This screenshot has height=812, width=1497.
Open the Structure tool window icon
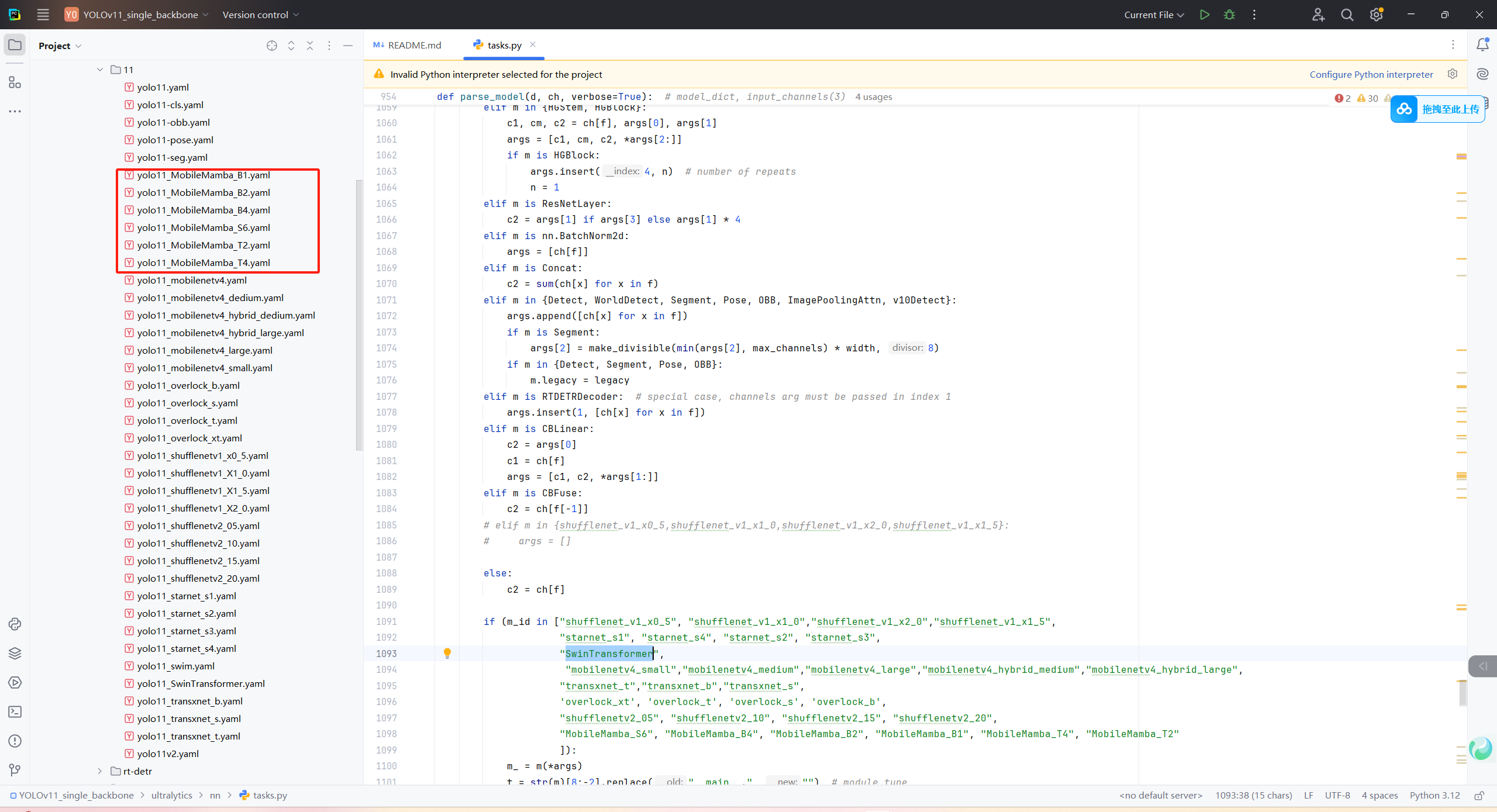[15, 82]
